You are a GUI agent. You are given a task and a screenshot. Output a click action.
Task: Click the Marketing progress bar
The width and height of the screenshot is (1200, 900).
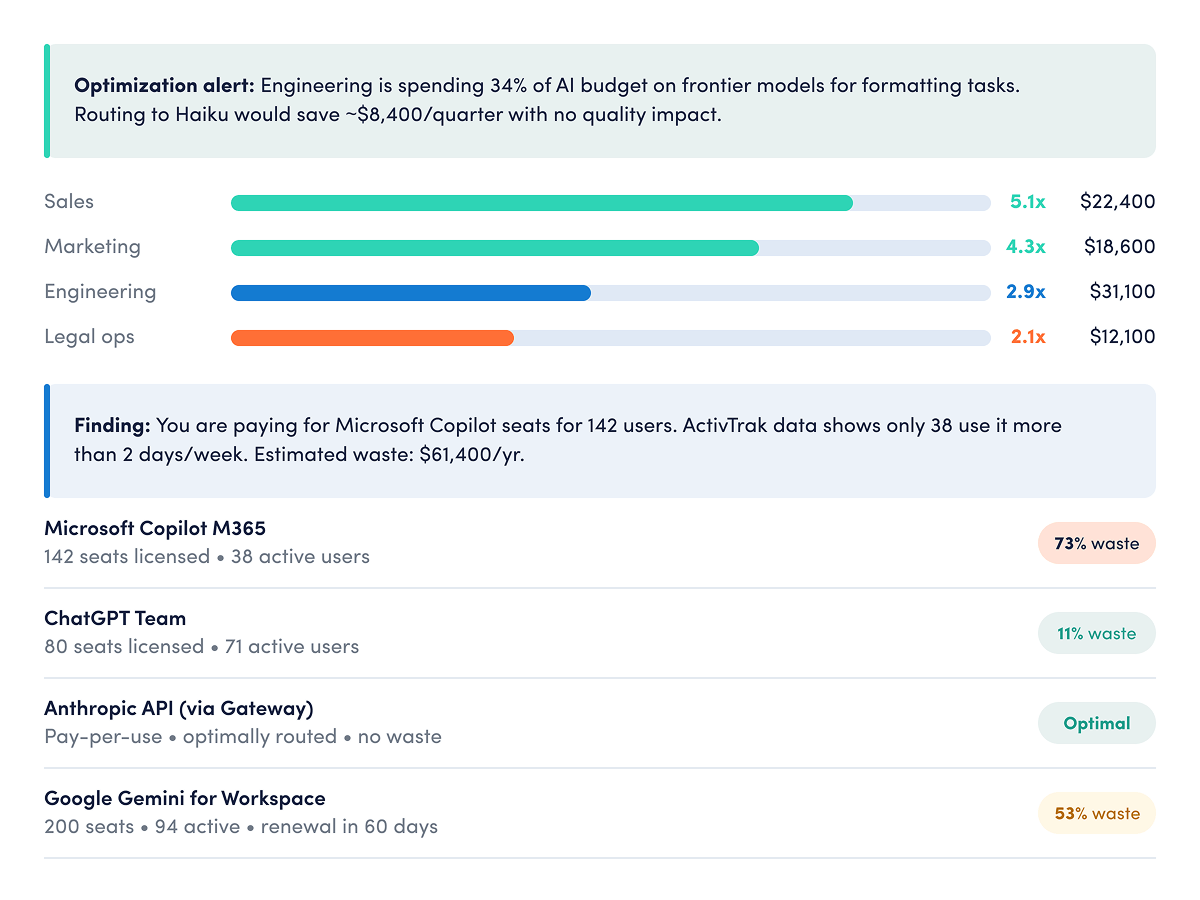click(610, 248)
